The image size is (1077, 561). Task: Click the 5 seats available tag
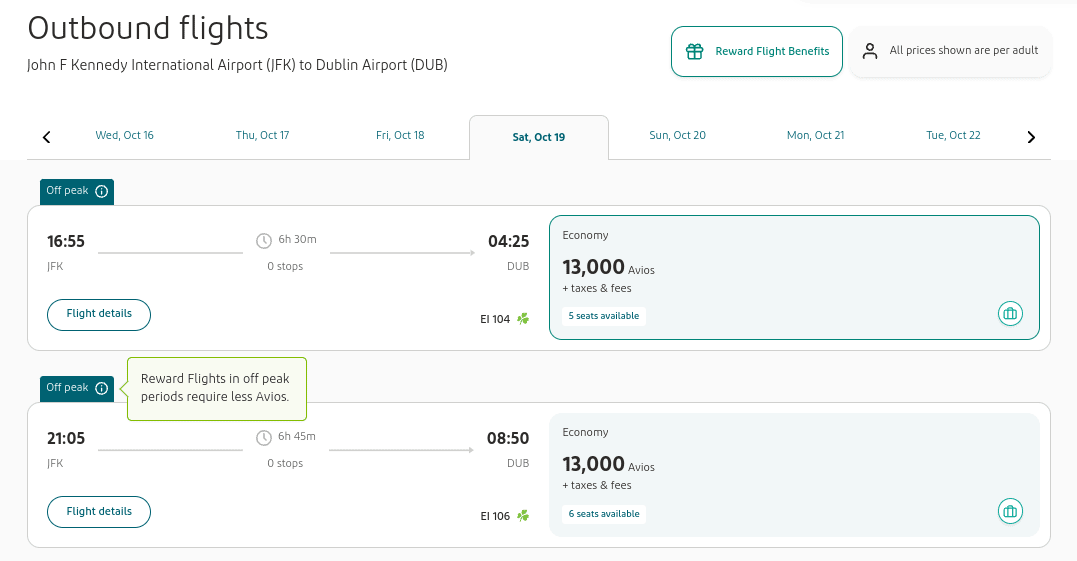coord(604,316)
